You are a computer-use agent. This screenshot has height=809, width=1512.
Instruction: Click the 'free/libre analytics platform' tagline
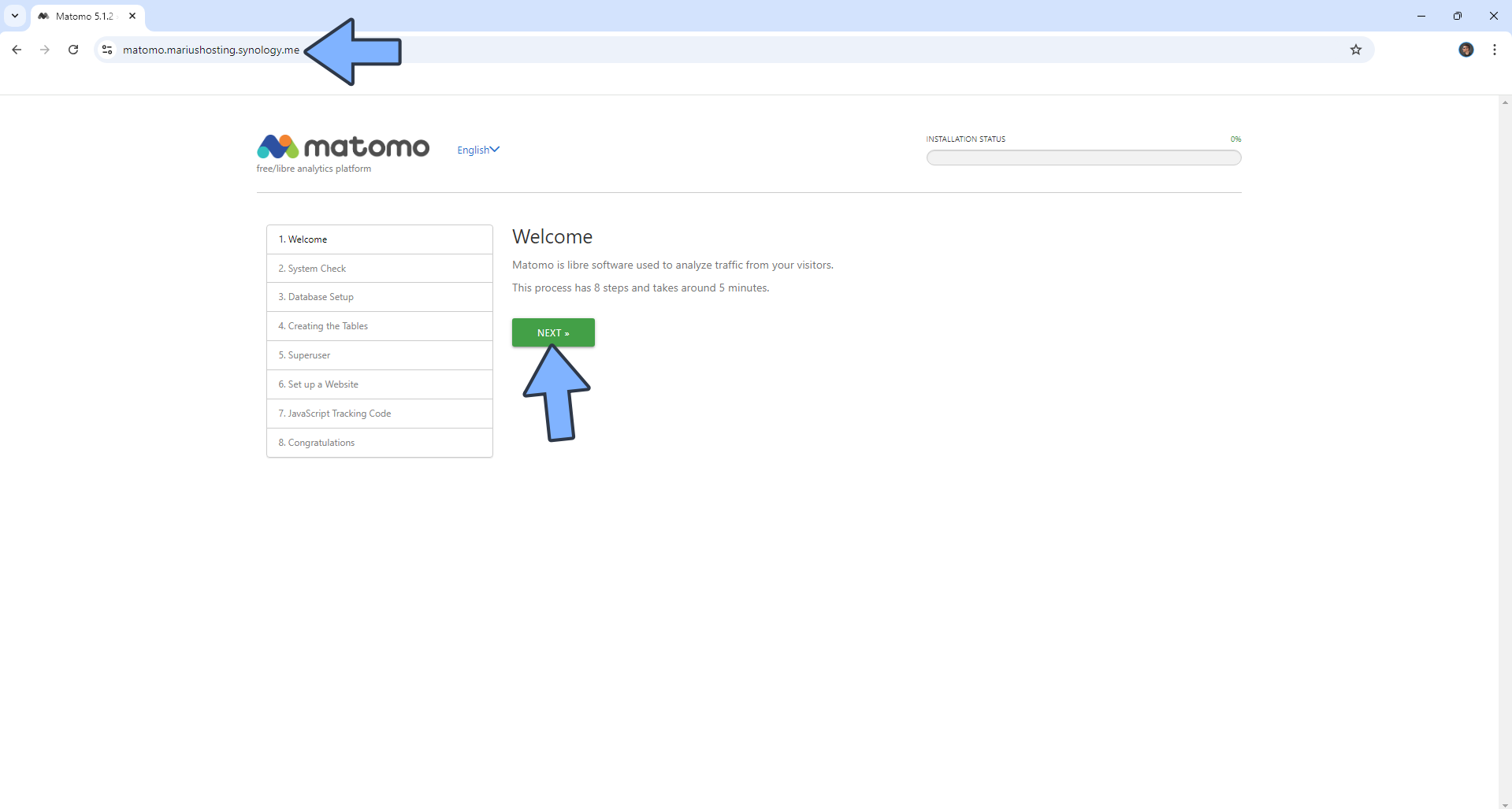click(314, 169)
